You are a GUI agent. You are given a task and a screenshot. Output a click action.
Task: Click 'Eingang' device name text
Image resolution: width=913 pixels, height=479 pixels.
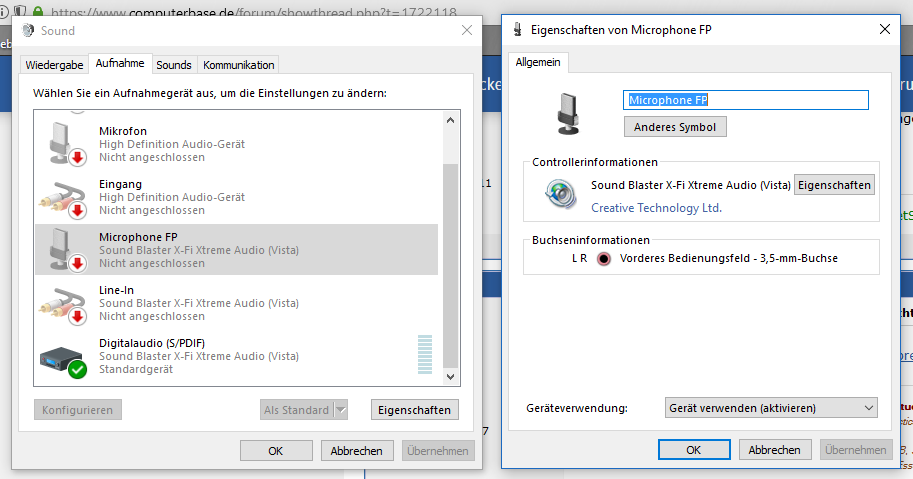(121, 184)
